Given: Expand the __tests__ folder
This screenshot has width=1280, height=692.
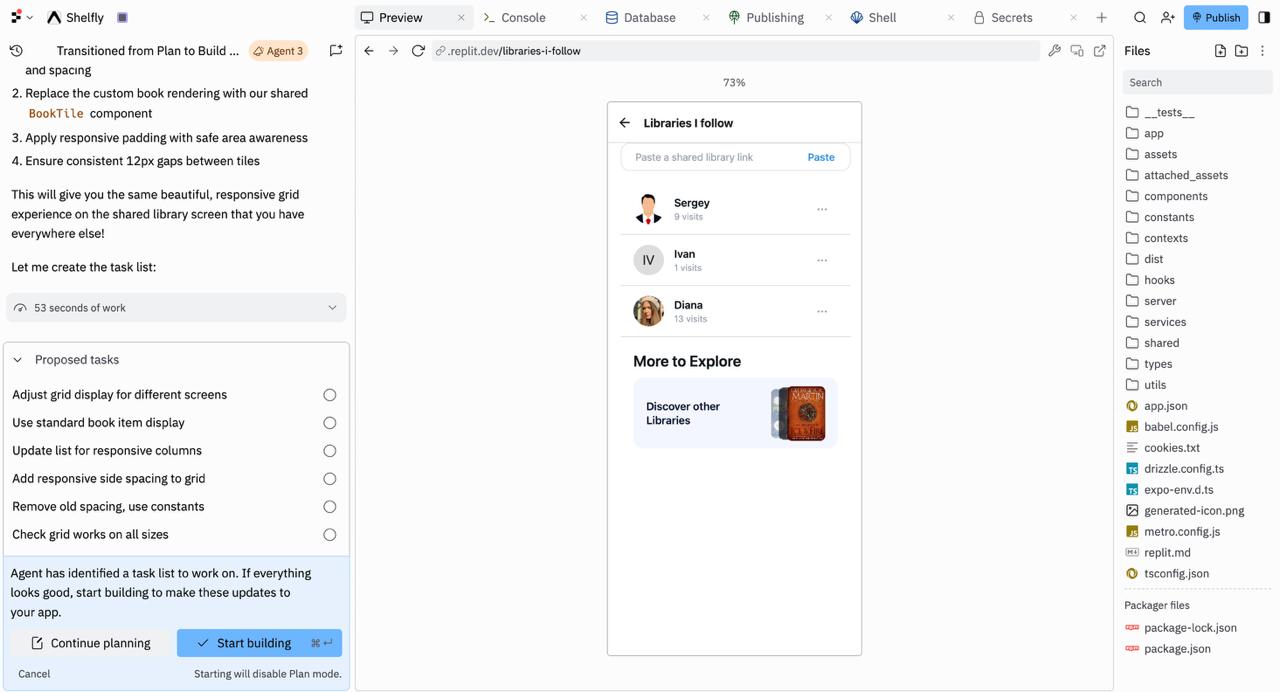Looking at the screenshot, I should coord(1169,112).
